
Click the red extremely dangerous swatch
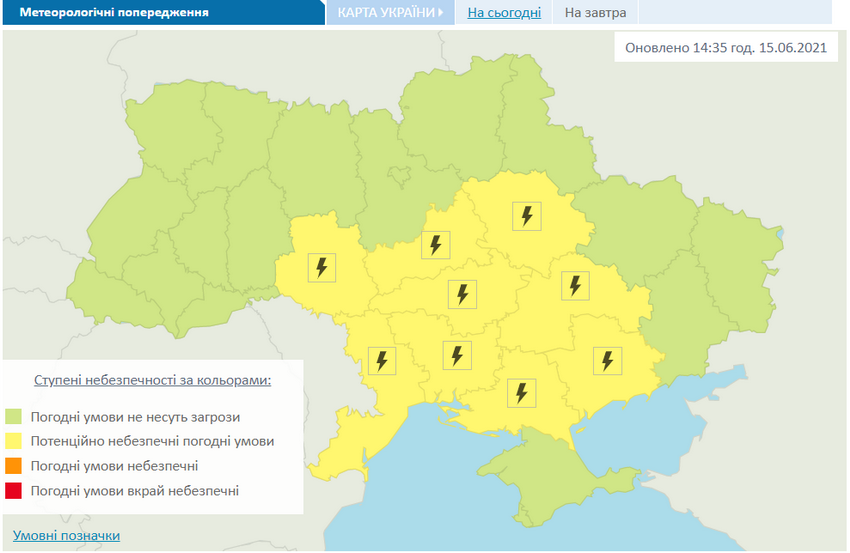point(14,491)
